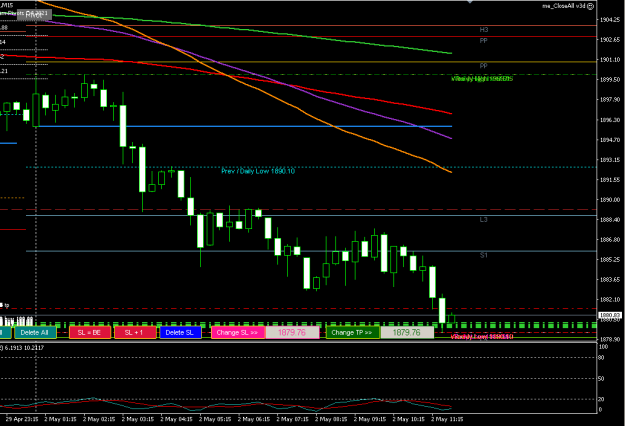Click the current price tag 1880.82
Viewport: 625px width, 426px height.
(609, 315)
